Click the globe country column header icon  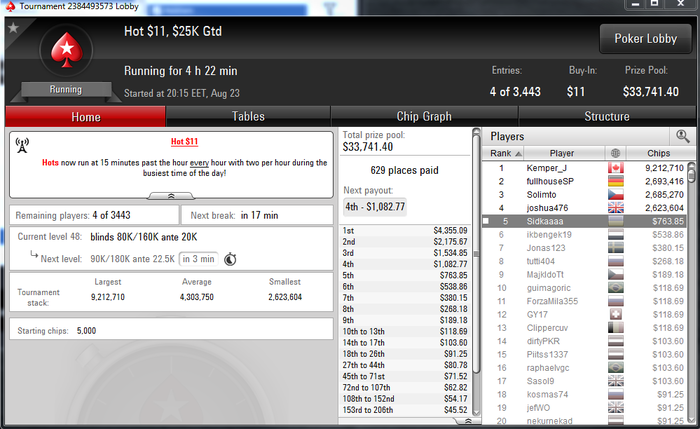click(615, 153)
